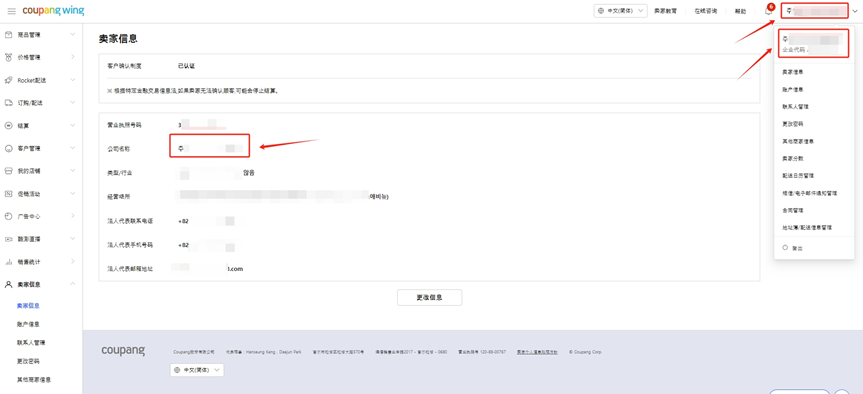The height and width of the screenshot is (394, 863).
Task: Open the hamburger menu icon
Action: [x=12, y=11]
